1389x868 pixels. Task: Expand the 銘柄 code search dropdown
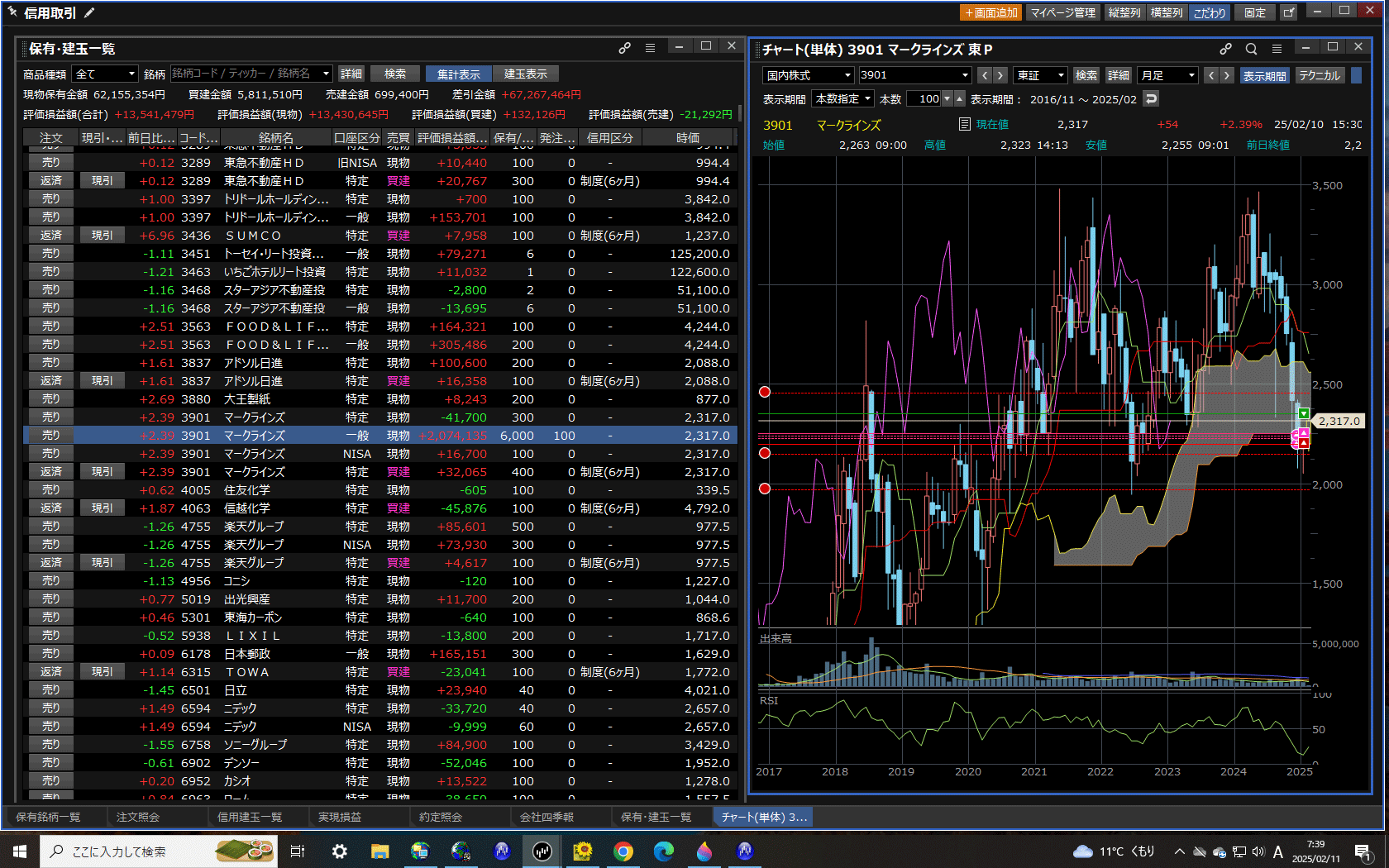point(327,74)
